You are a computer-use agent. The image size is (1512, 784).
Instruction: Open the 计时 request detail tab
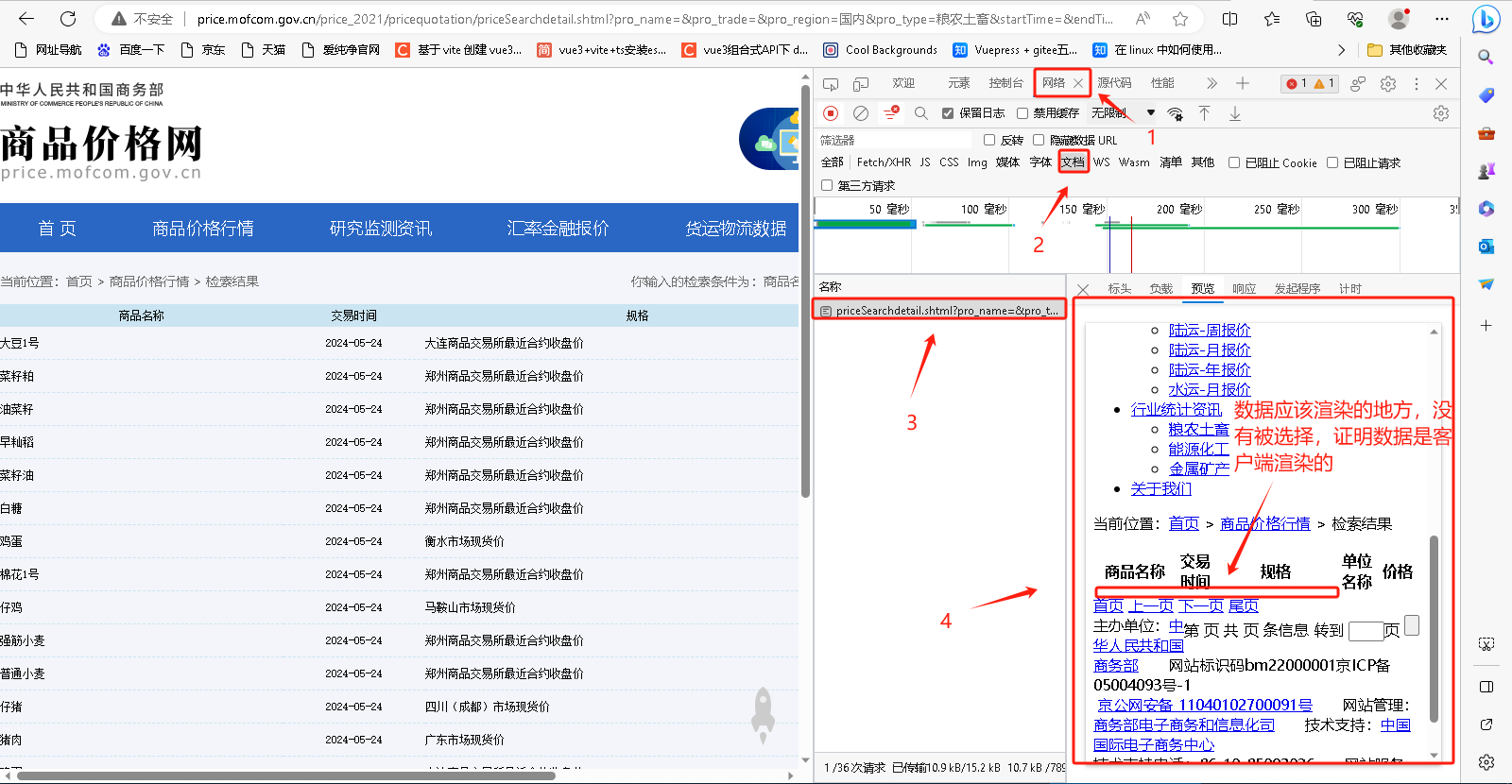point(1350,289)
